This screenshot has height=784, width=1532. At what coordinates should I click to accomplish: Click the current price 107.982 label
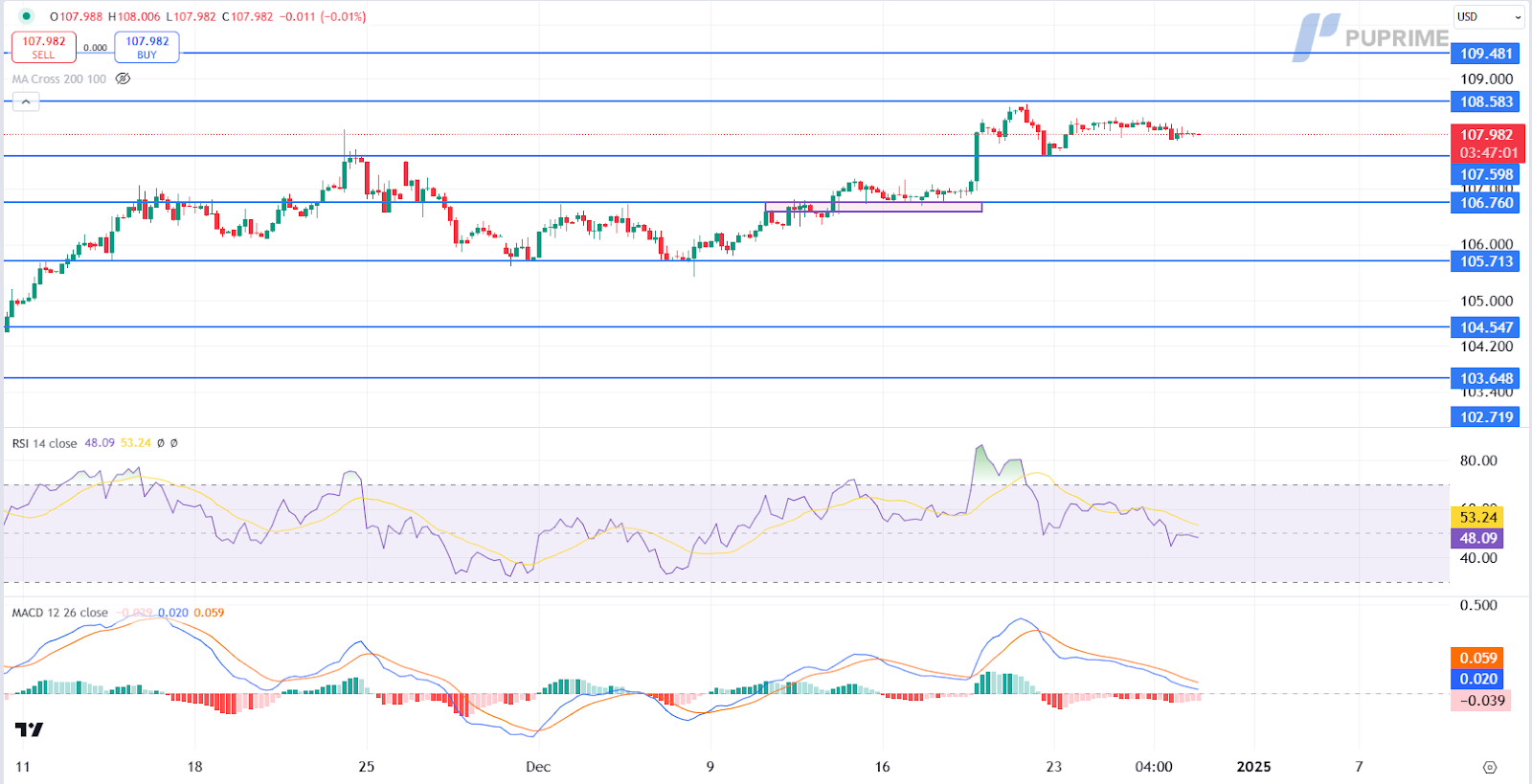(1487, 144)
